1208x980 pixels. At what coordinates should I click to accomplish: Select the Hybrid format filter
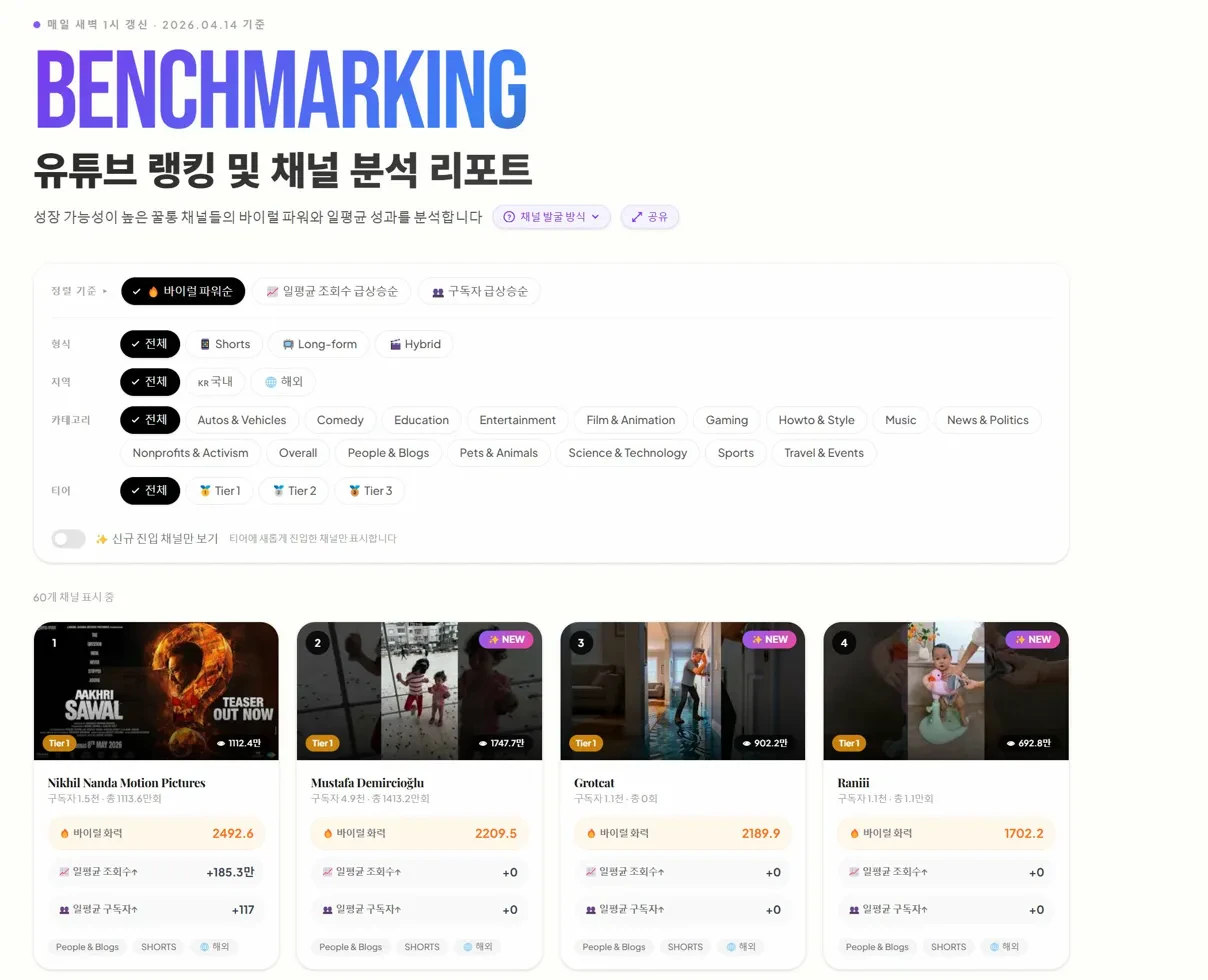click(x=414, y=343)
